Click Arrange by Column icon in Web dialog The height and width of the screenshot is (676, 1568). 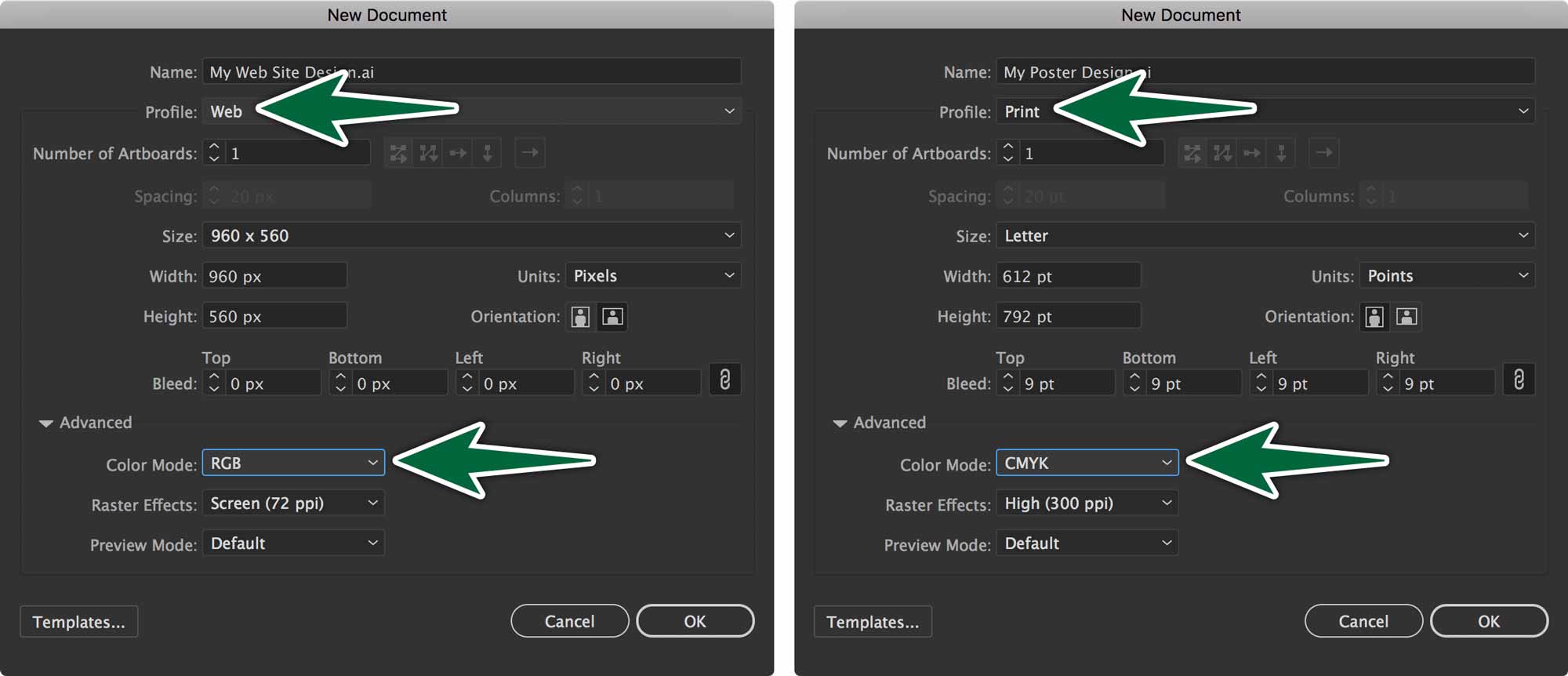pos(487,153)
